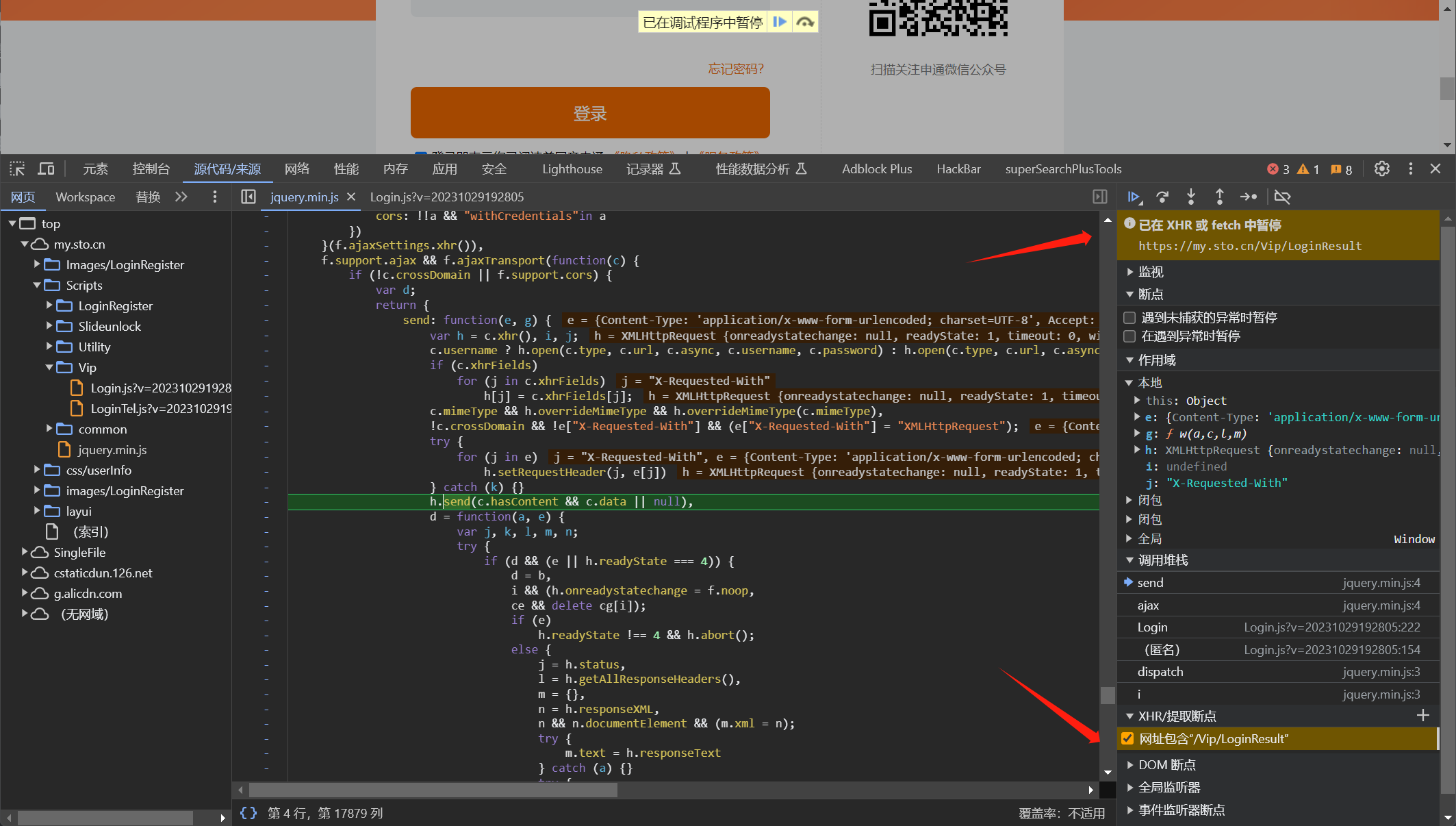
Task: Step over next function call
Action: pyautogui.click(x=1162, y=197)
